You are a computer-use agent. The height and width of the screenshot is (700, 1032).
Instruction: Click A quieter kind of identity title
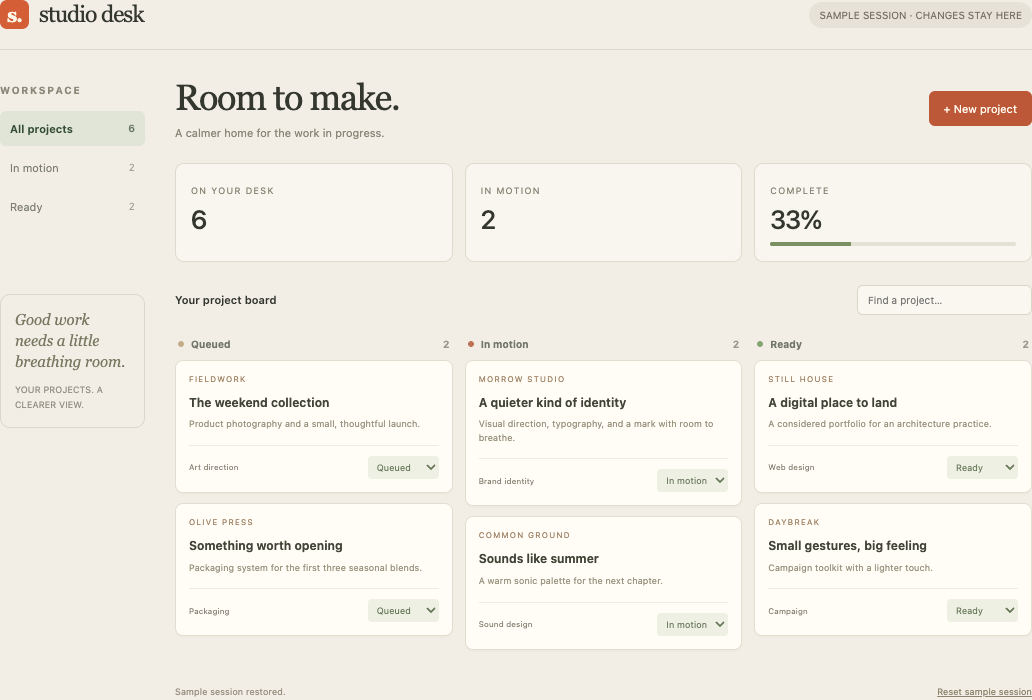pos(552,403)
